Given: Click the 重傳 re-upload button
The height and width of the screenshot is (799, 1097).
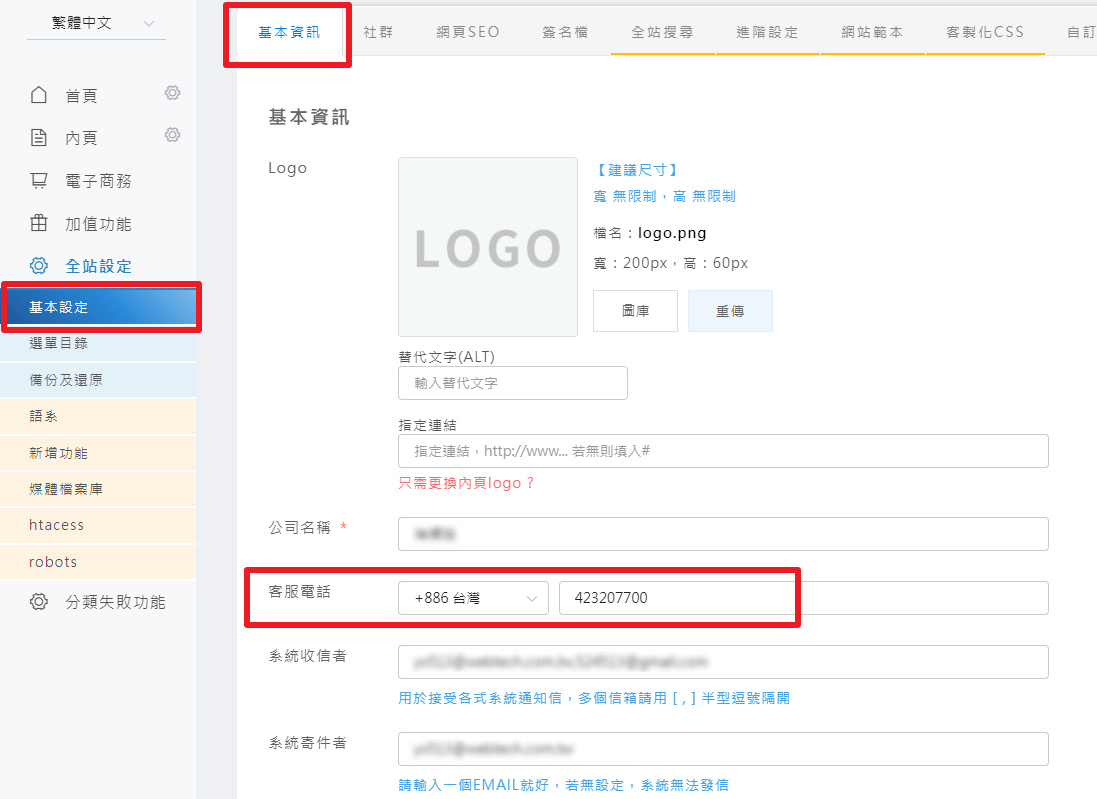Looking at the screenshot, I should click(730, 311).
